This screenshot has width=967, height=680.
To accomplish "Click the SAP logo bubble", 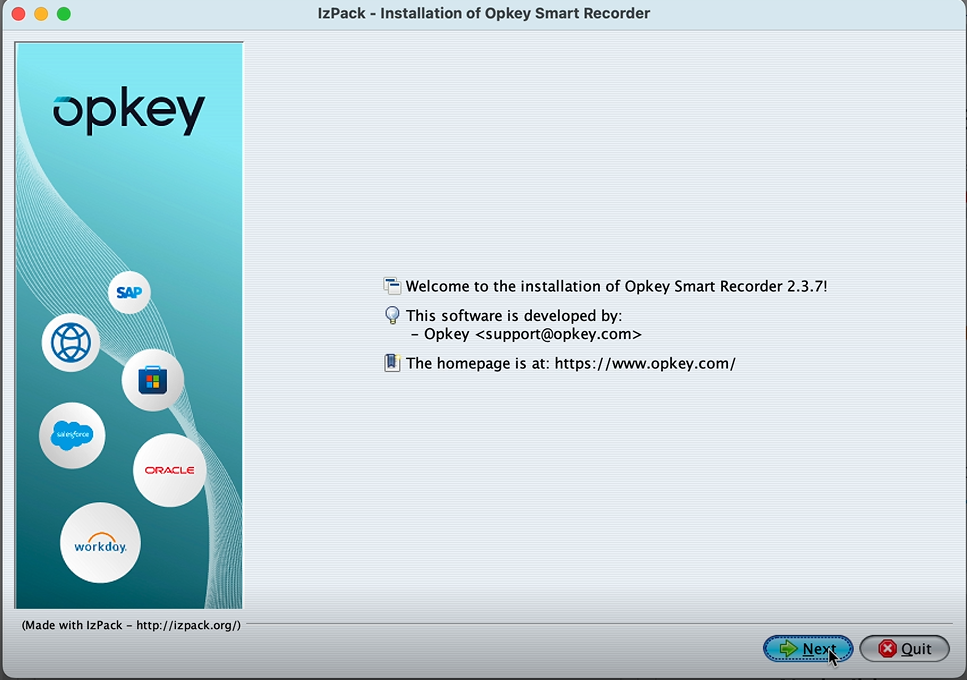I will coord(130,292).
